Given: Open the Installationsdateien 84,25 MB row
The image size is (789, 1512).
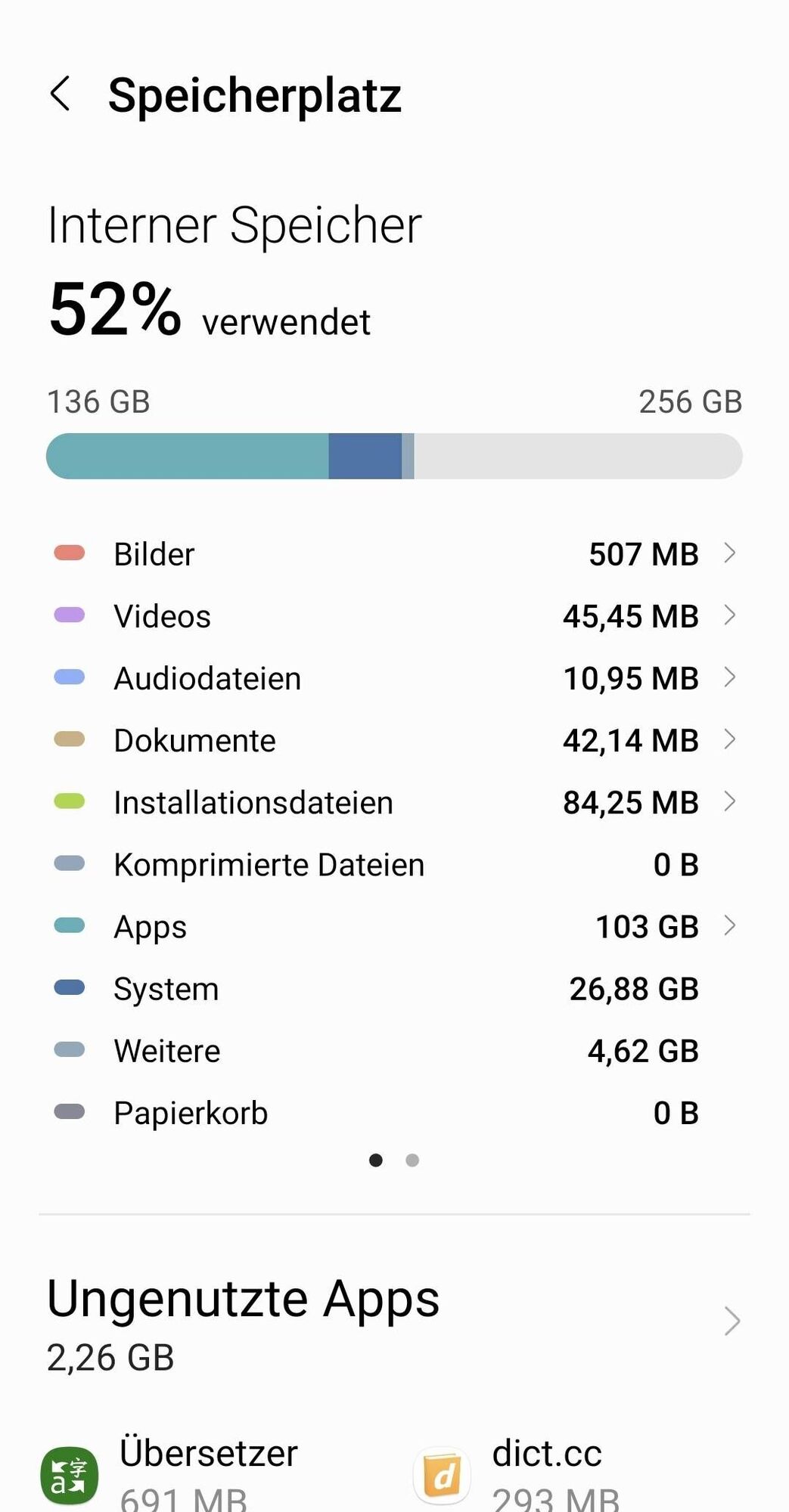Looking at the screenshot, I should pos(394,802).
